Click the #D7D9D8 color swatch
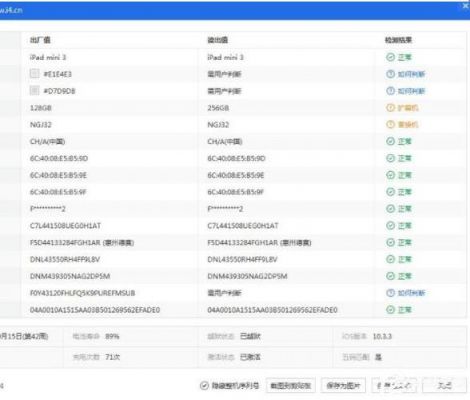470x400 pixels. [x=34, y=90]
